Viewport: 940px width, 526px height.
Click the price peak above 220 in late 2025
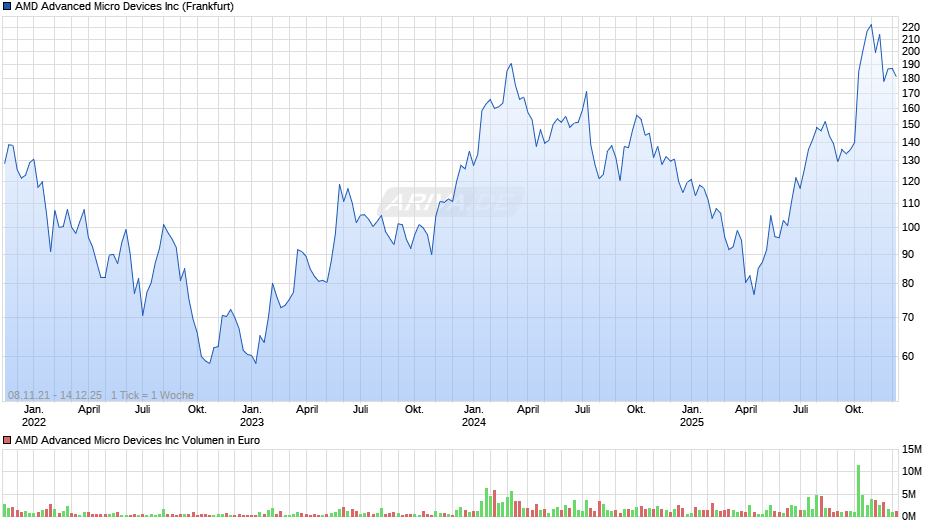coord(871,25)
